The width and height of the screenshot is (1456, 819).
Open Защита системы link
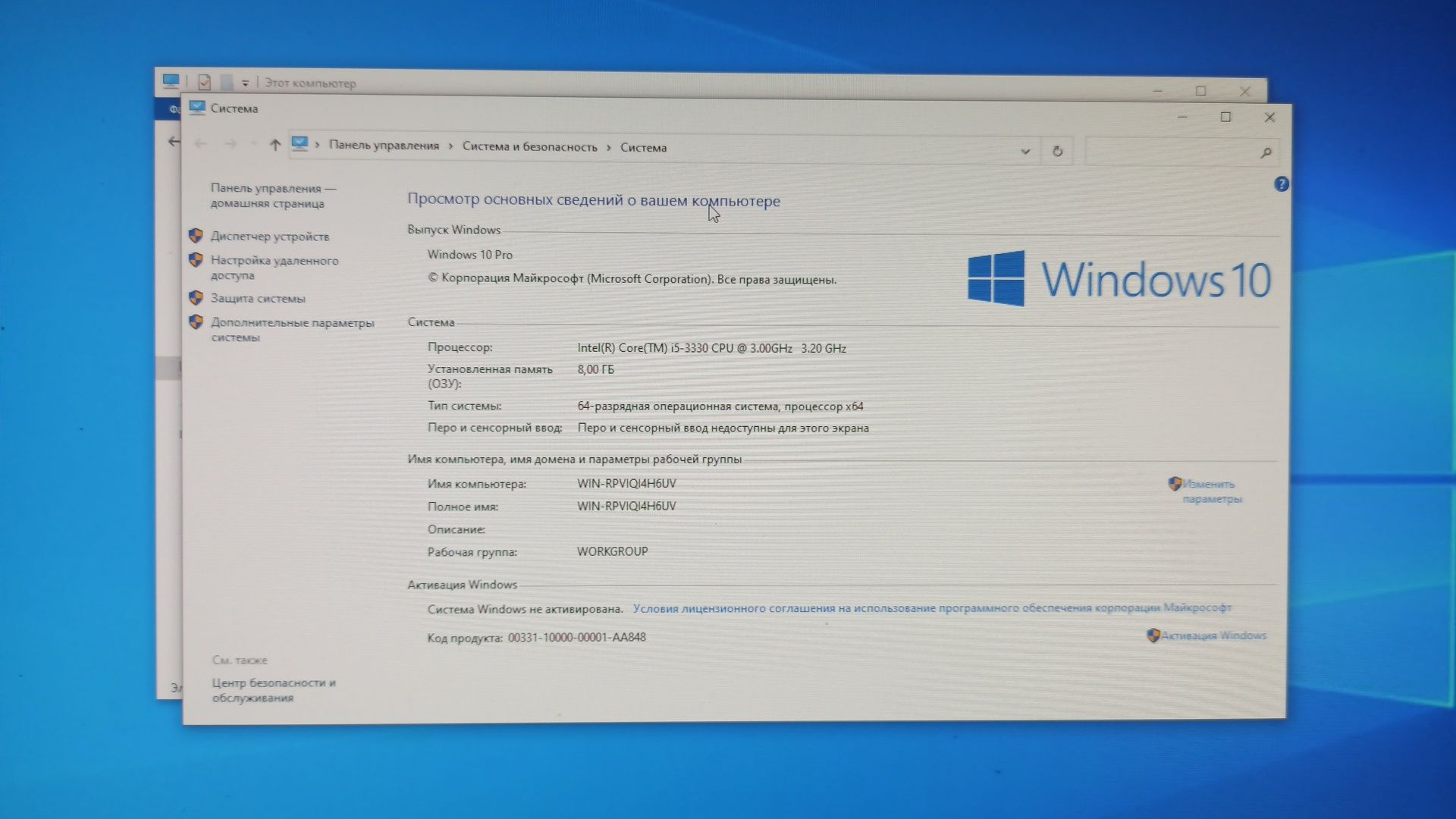[x=258, y=299]
